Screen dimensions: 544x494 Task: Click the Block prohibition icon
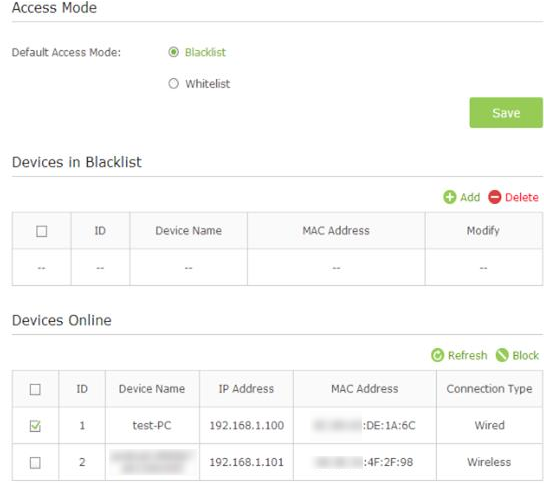[502, 355]
